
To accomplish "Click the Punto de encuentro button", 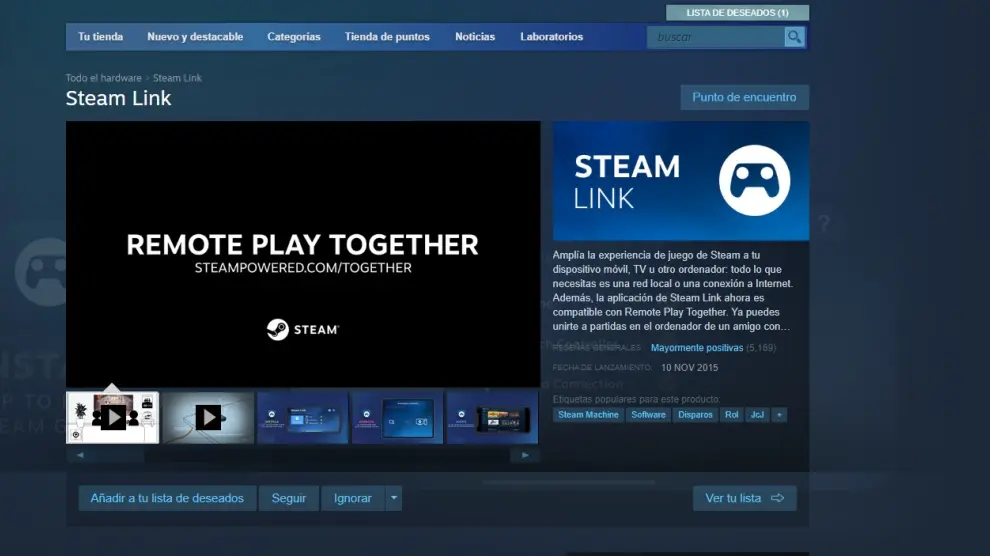I will click(744, 97).
